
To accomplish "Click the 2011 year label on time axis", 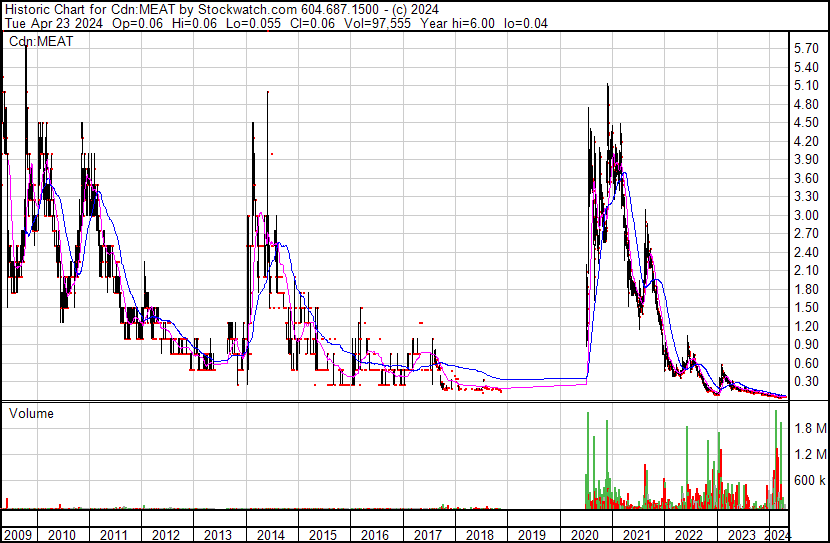I will coord(114,535).
